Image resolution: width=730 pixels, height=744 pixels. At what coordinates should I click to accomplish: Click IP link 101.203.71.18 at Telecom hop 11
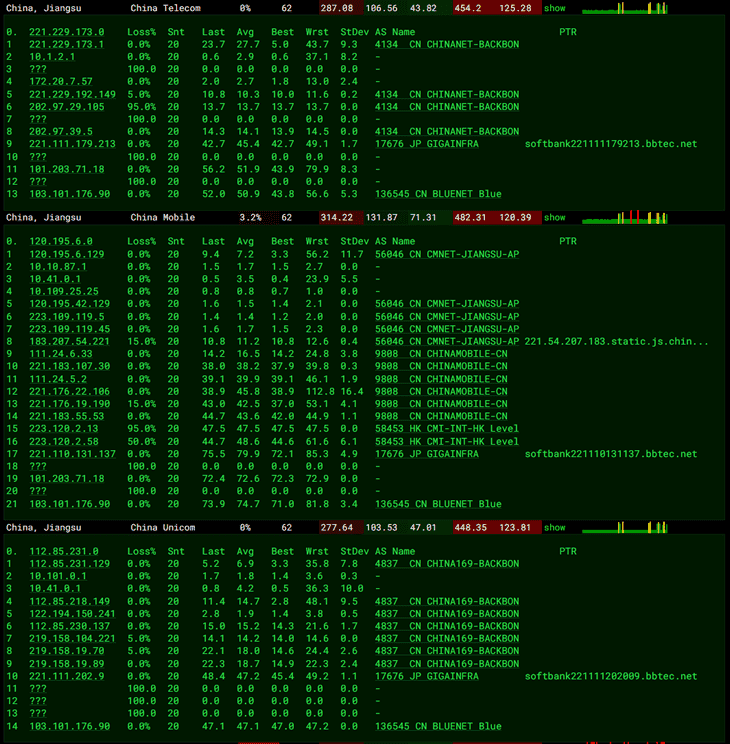[66, 169]
